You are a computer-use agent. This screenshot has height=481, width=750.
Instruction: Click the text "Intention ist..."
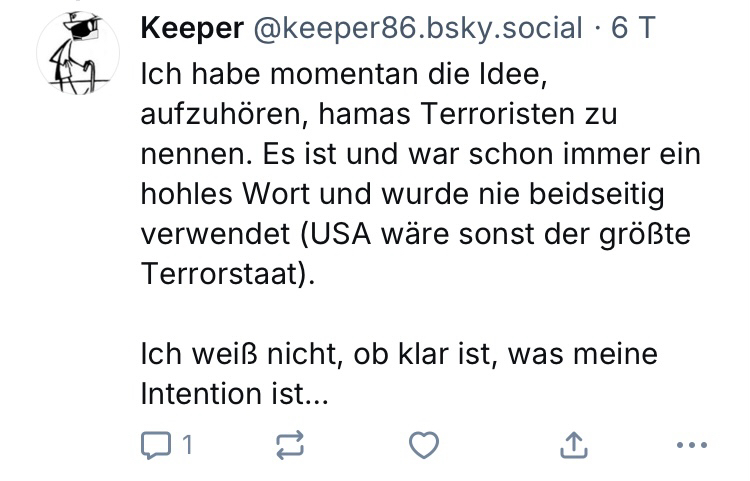click(x=235, y=394)
